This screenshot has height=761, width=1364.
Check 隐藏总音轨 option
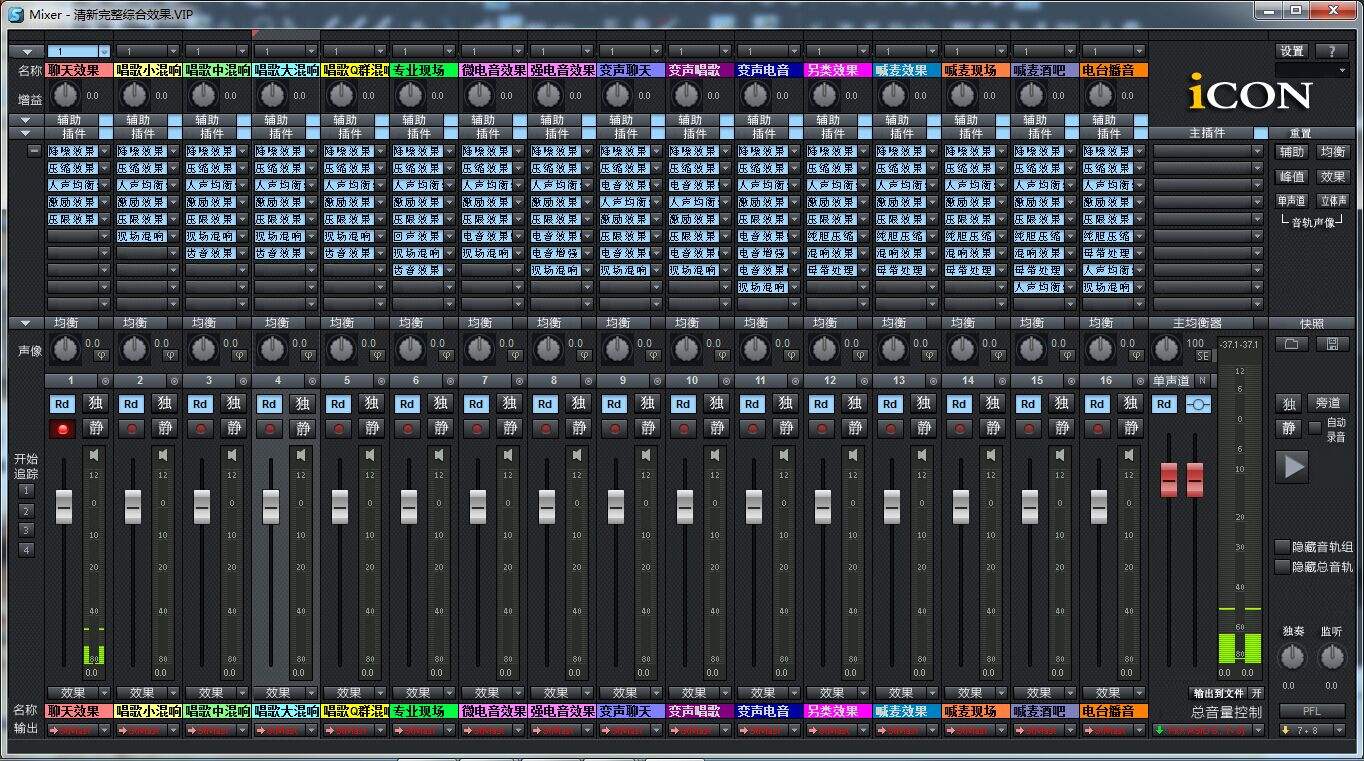tap(1282, 567)
